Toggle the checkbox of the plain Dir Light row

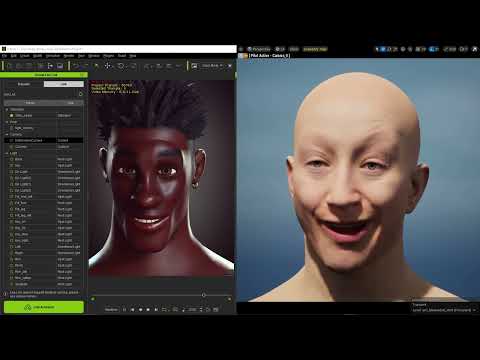point(12,172)
